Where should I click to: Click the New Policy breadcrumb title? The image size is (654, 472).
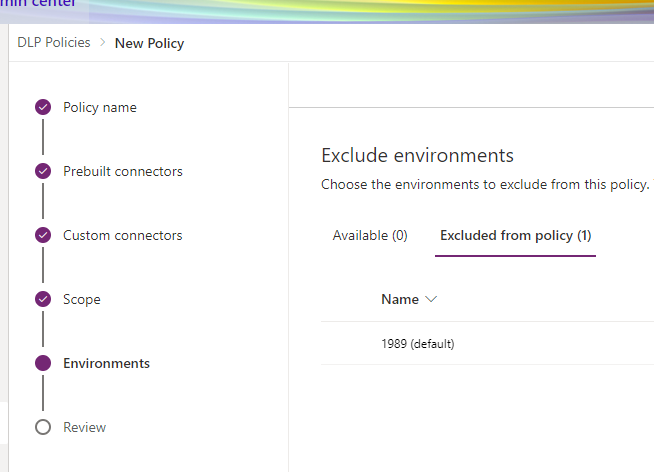click(149, 43)
